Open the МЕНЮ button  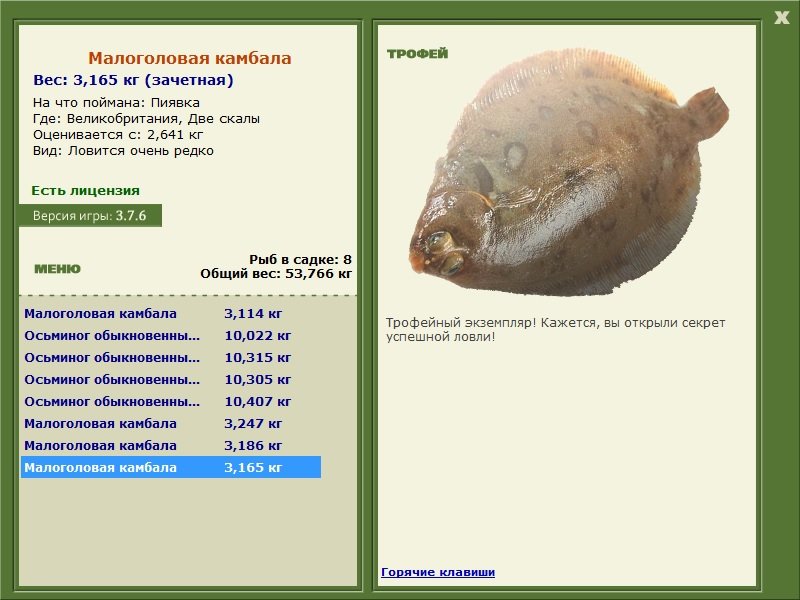pos(57,269)
